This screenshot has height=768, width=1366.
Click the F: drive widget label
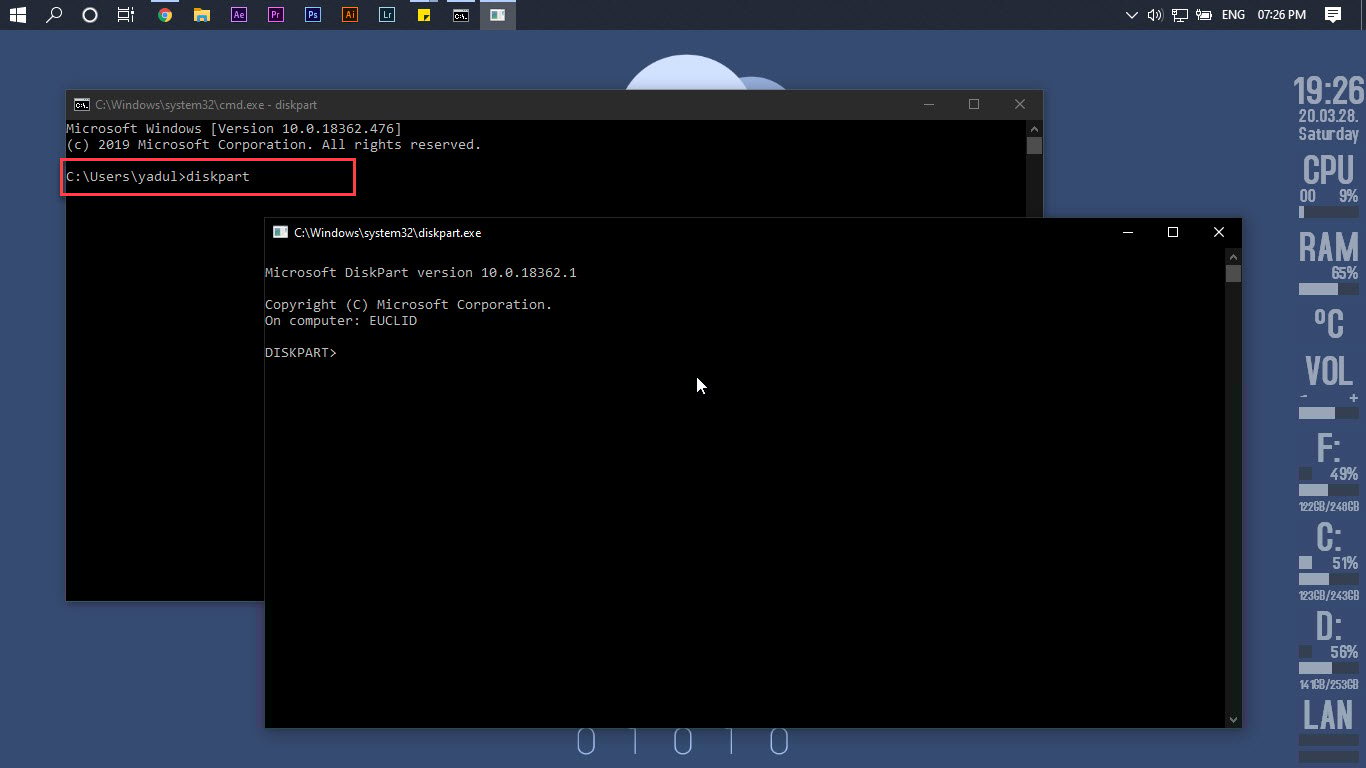(x=1328, y=447)
